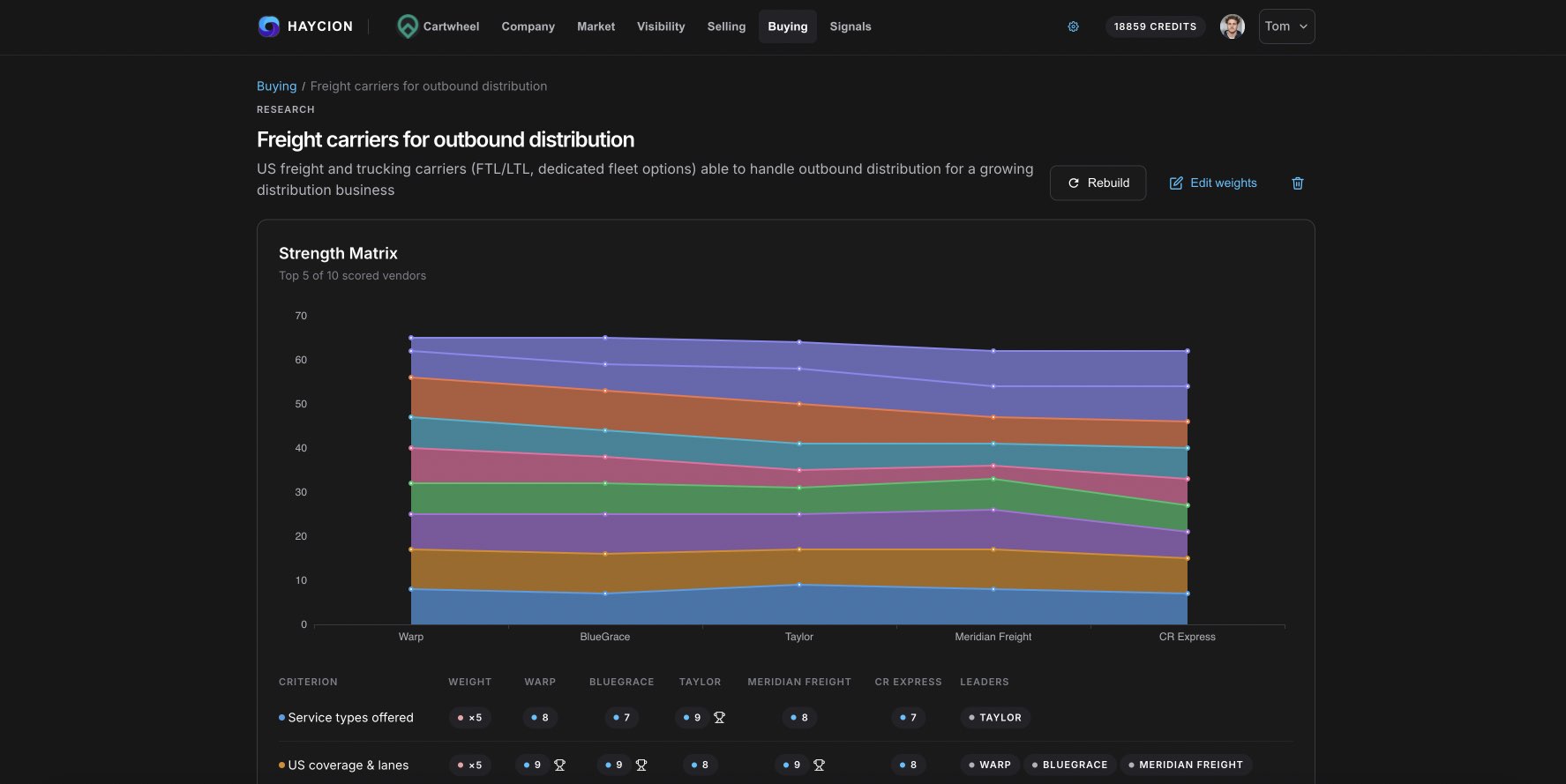
Task: Click the 18859 Credits badge
Action: click(1155, 26)
